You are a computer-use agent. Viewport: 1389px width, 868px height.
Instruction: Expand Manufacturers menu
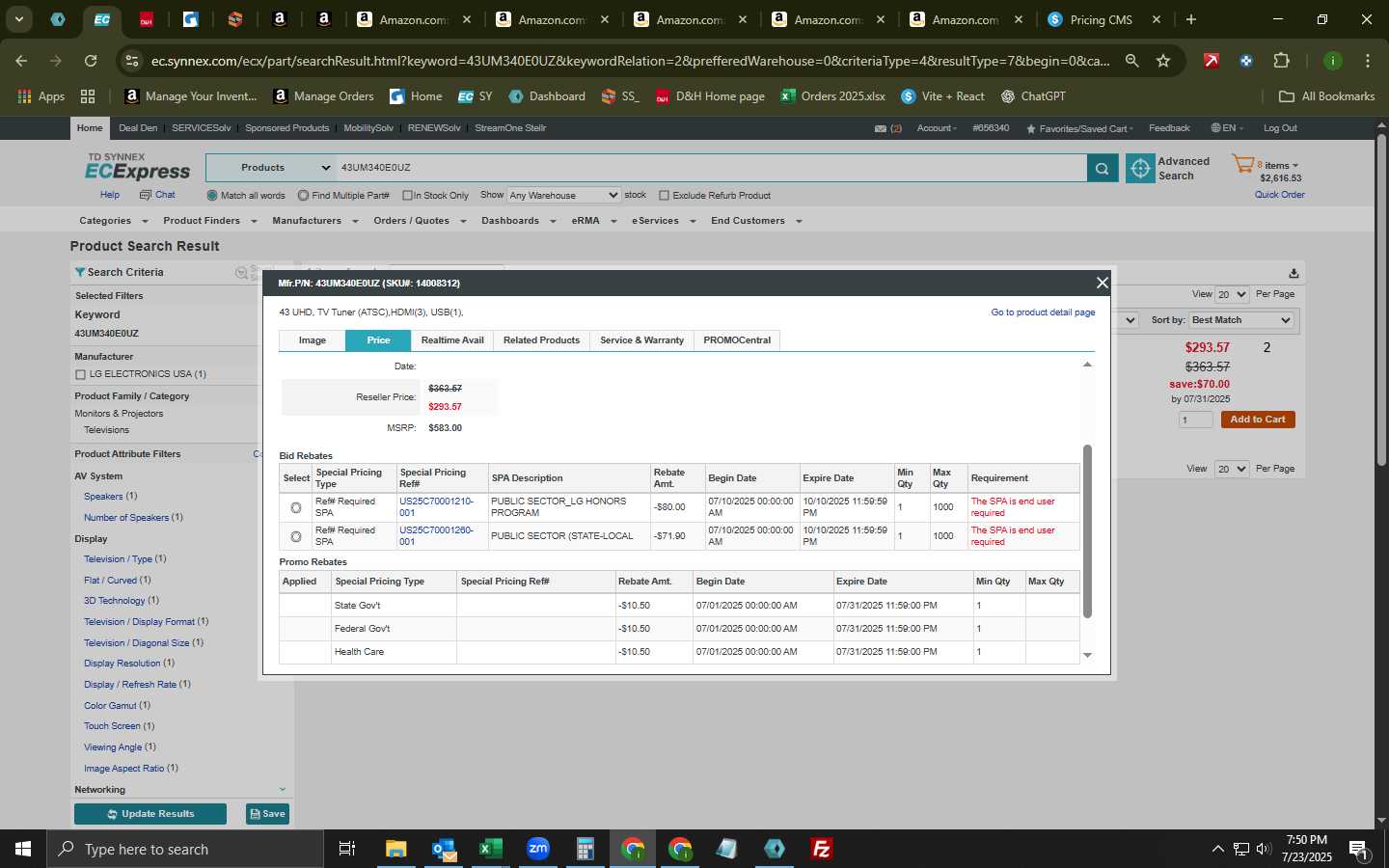314,221
